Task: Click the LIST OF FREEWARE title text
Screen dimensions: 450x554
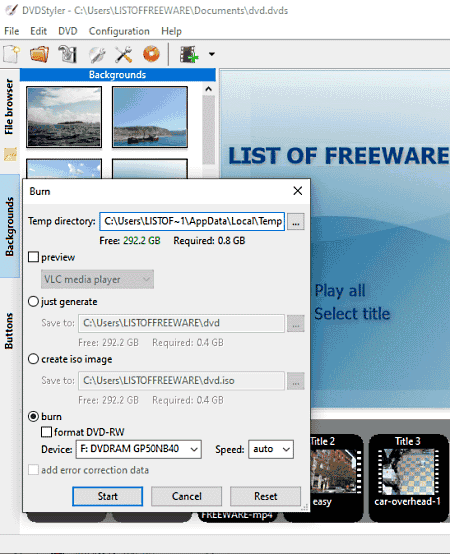Action: (x=338, y=156)
